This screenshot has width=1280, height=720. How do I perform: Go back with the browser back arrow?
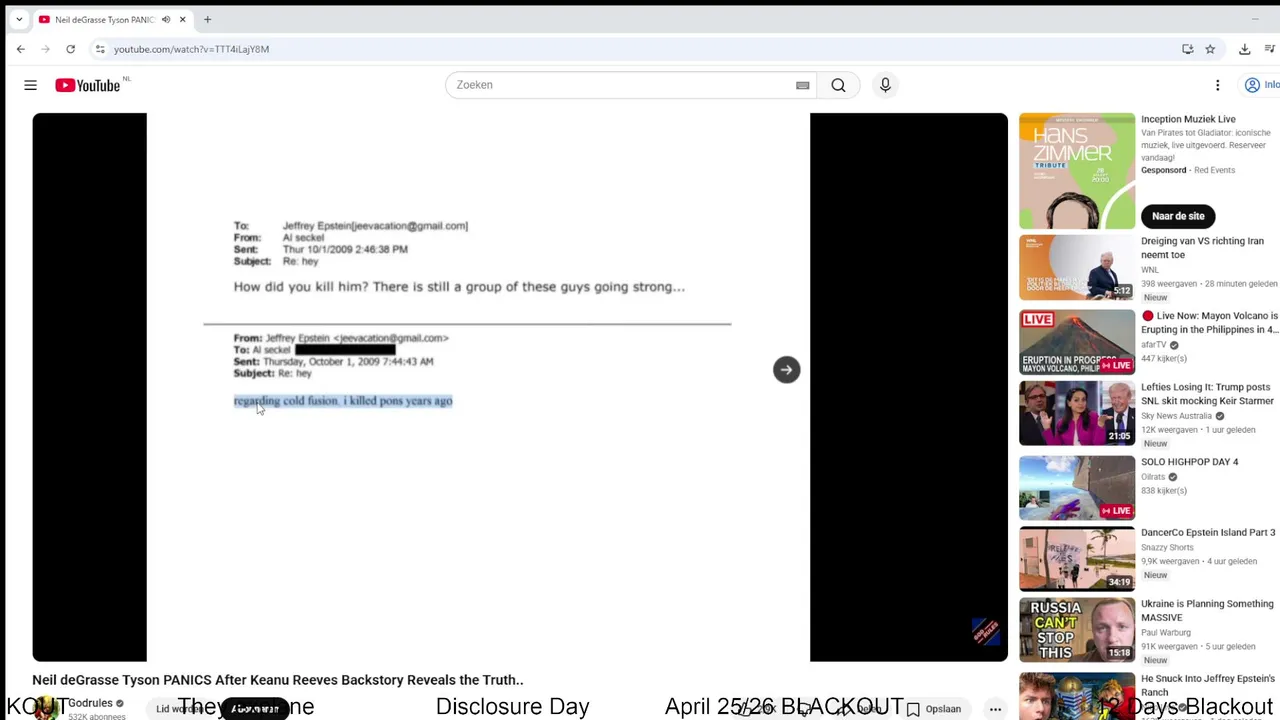coord(20,49)
